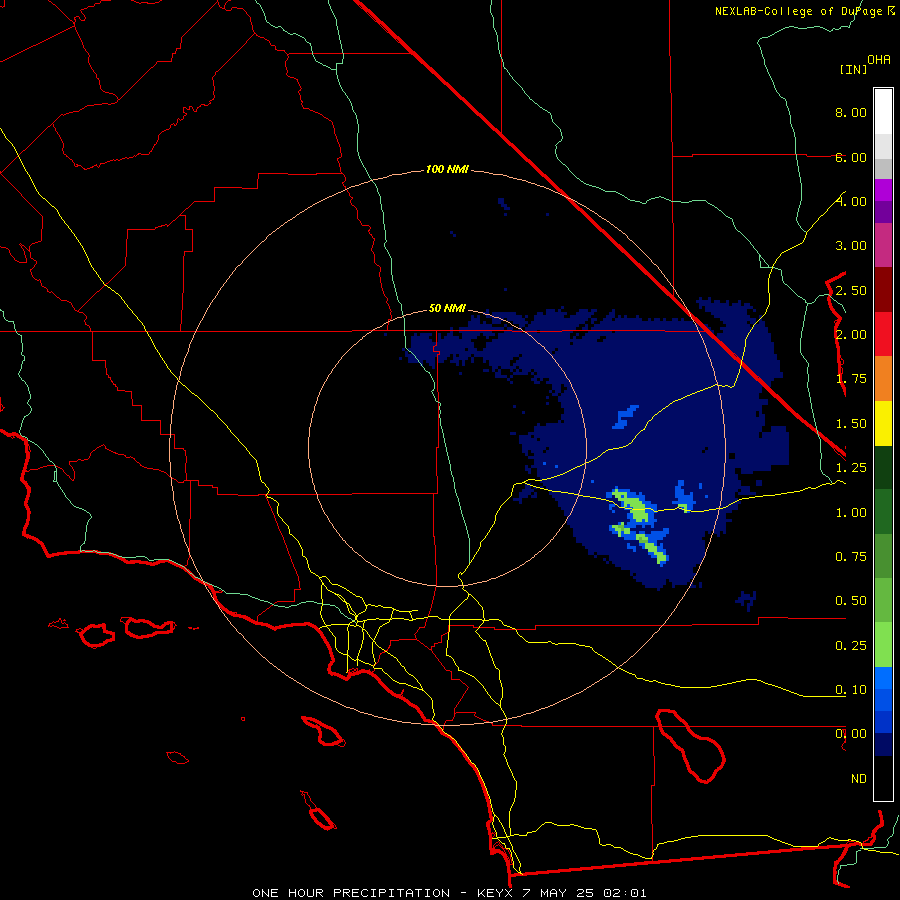Click the 1.00 legend value
The width and height of the screenshot is (900, 900).
[851, 513]
